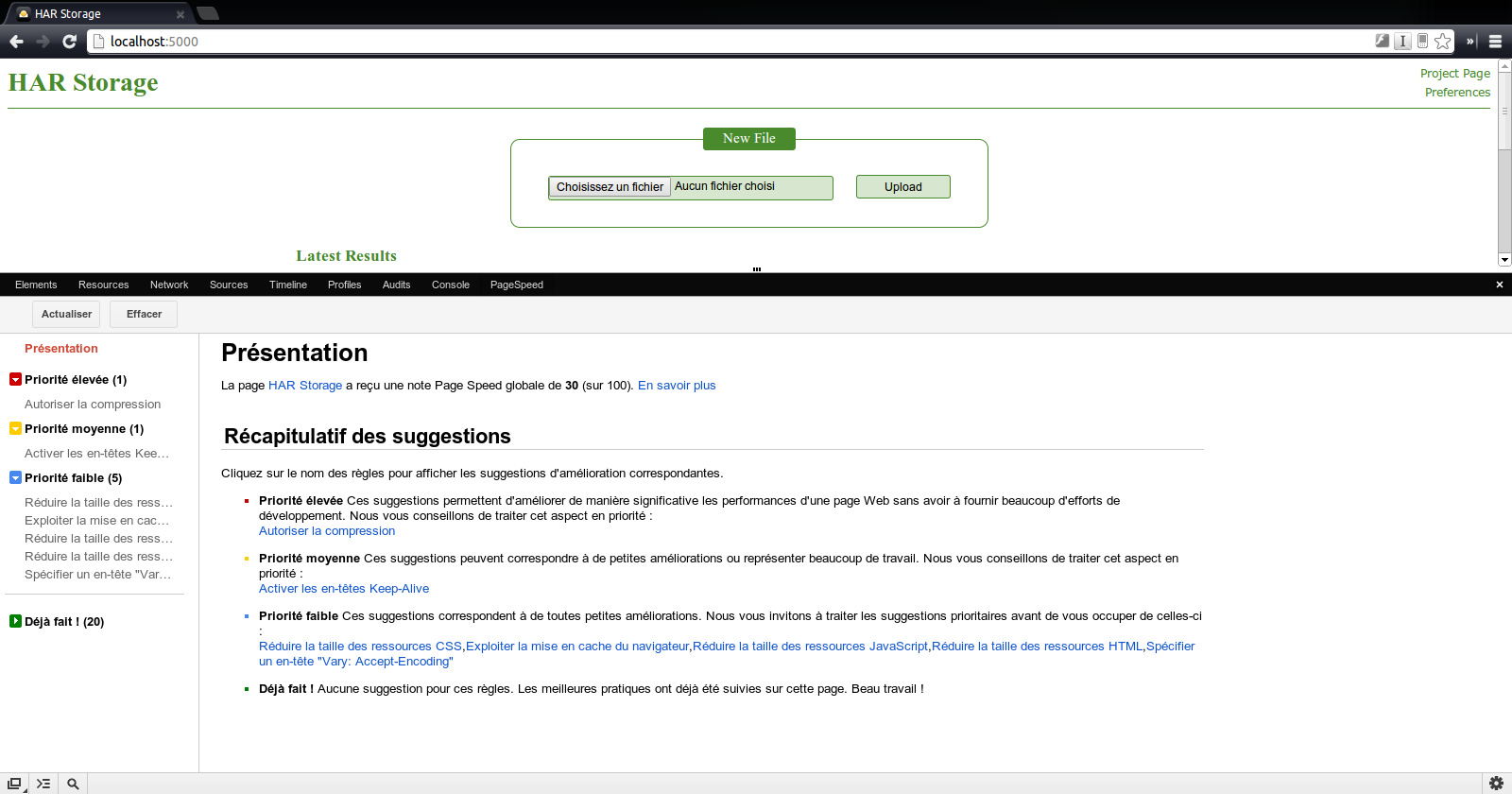Open a new browser tab
The width and height of the screenshot is (1512, 794).
click(208, 13)
